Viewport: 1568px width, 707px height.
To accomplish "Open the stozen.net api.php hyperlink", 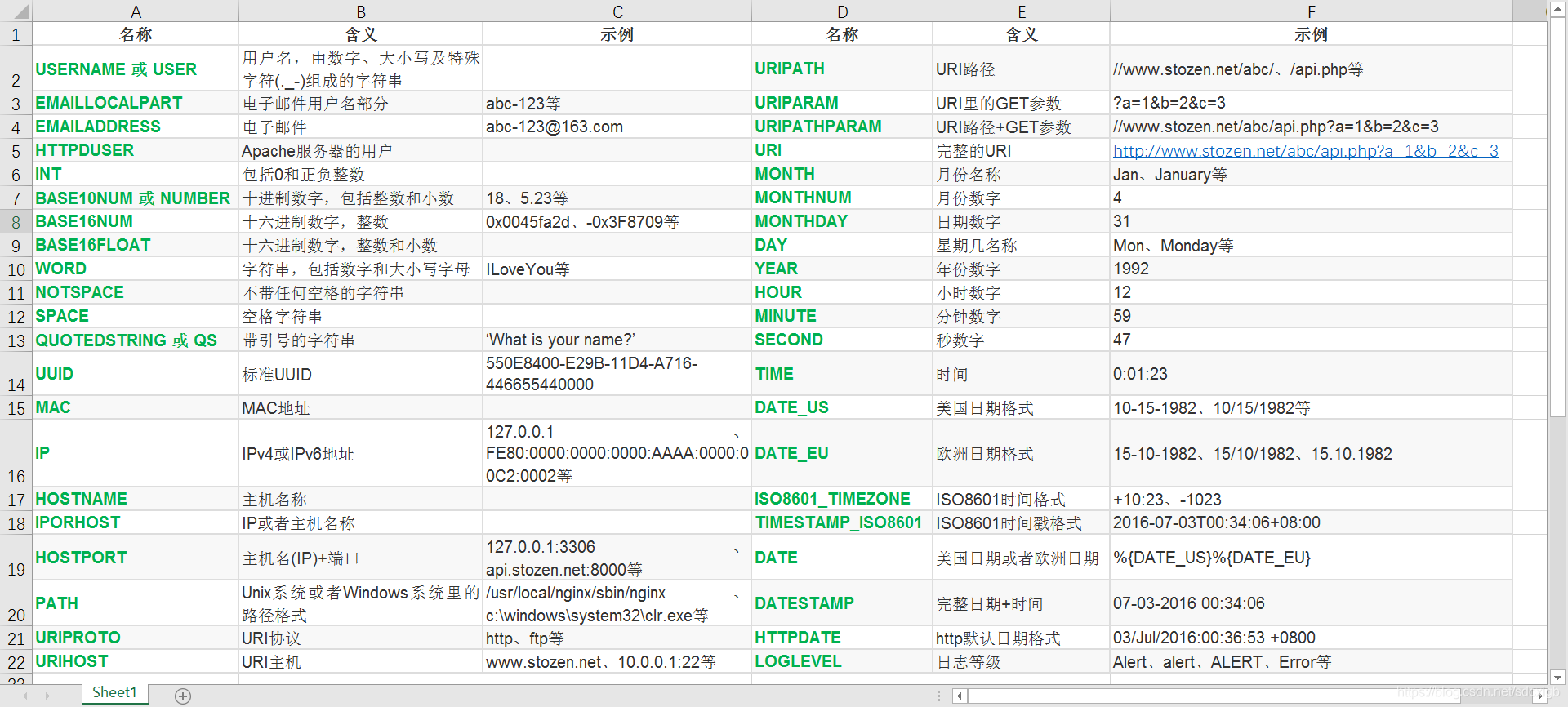I will [x=1305, y=151].
